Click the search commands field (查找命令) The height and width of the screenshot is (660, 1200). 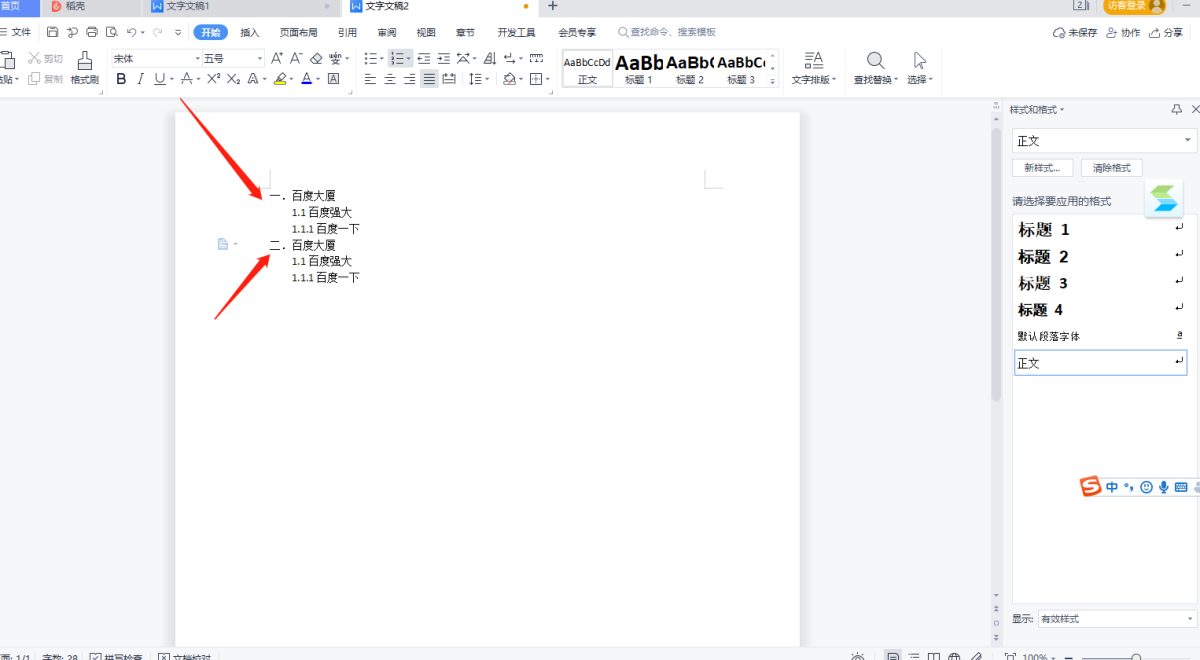coord(667,32)
